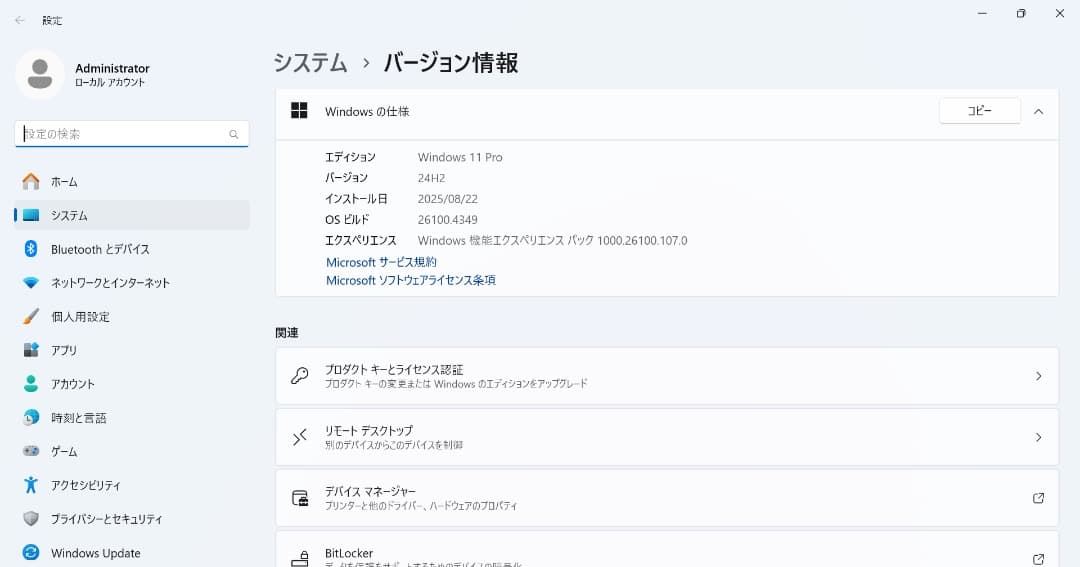Click the Accessibility figure icon
Viewport: 1080px width, 567px height.
30,485
